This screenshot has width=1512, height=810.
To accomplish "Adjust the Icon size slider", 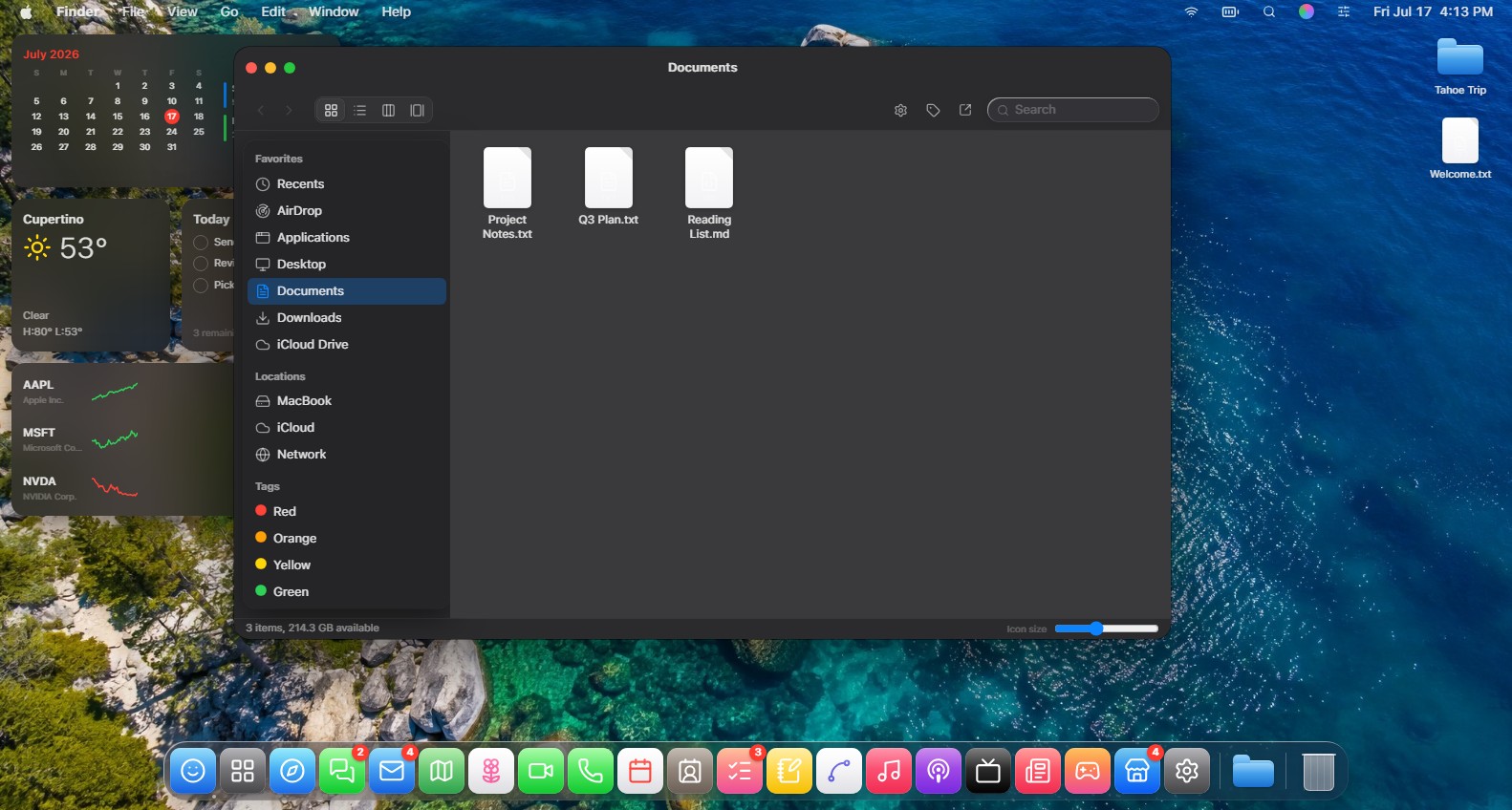I will click(1106, 629).
